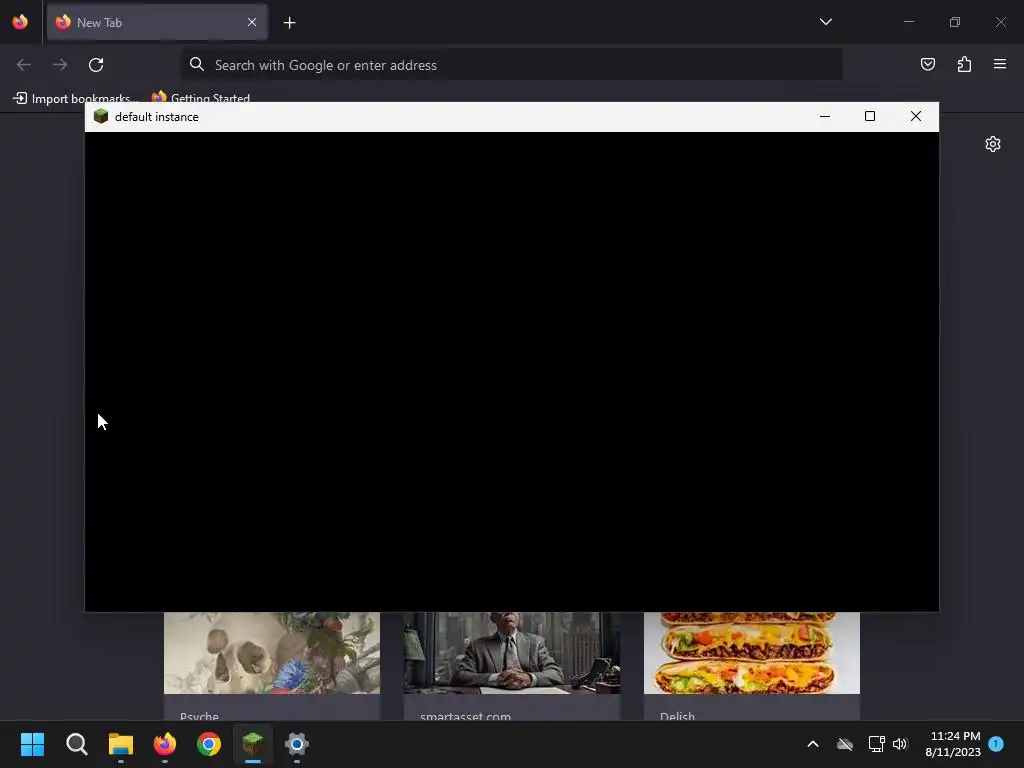
Task: Click the OneDrive cloud tray icon
Action: [x=845, y=744]
